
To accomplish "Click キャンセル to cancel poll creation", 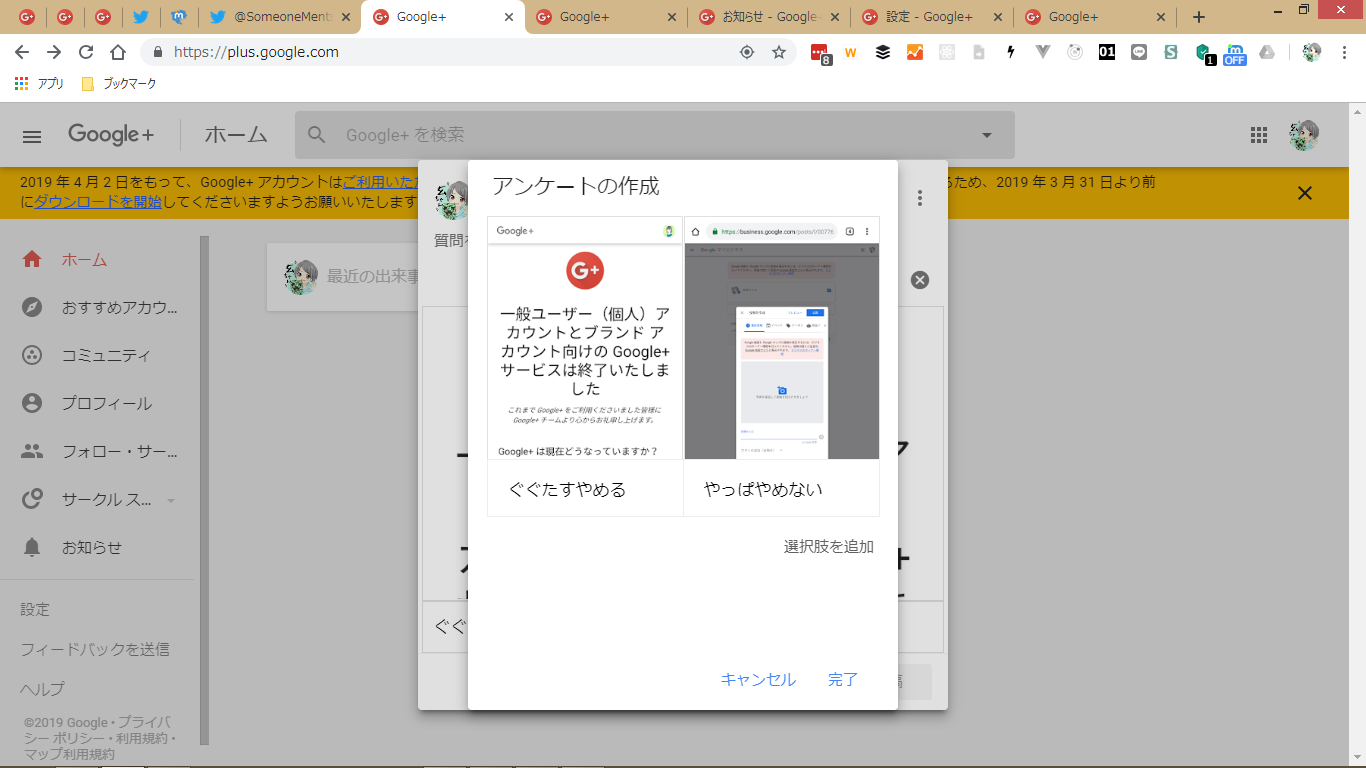I will tap(758, 679).
